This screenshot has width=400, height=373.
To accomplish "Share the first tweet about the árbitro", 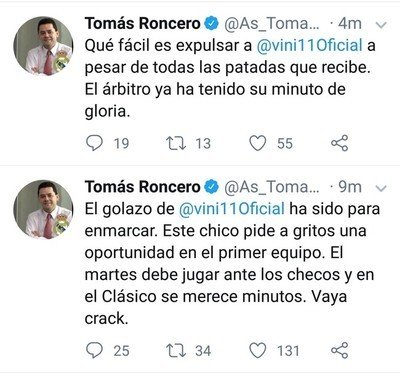I will [340, 143].
